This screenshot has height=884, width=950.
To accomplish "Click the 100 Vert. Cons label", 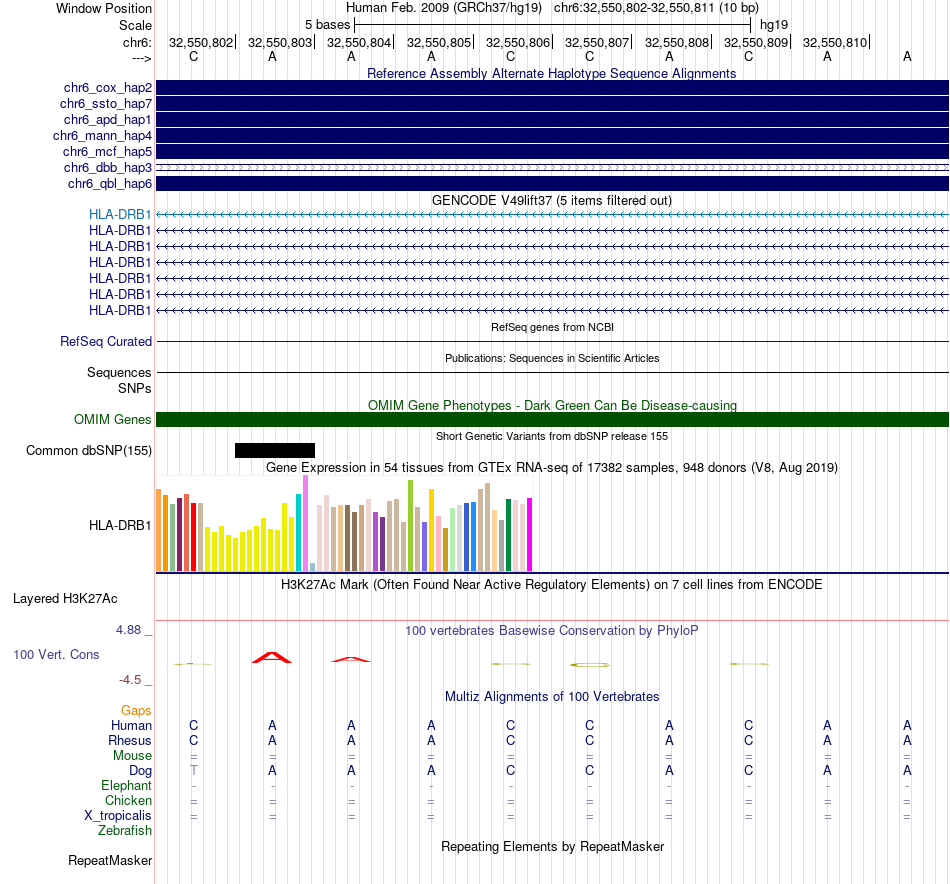I will [56, 654].
